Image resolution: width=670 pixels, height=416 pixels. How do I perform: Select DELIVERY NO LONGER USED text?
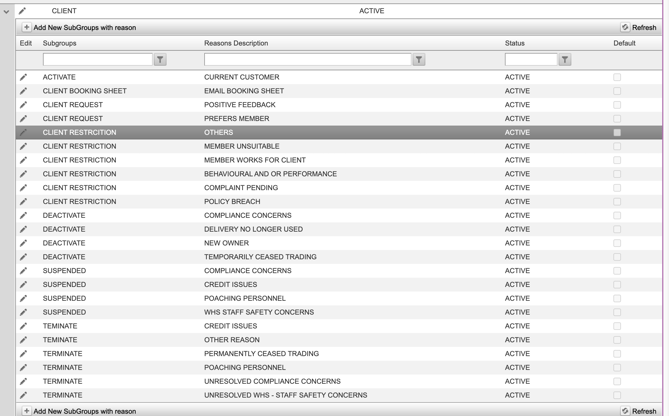253,229
